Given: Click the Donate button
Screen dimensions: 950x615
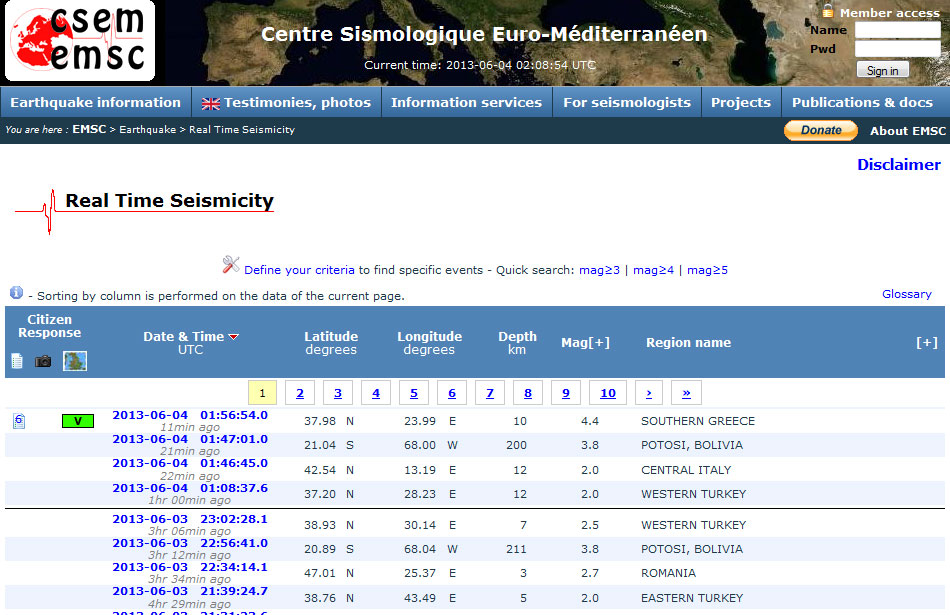Looking at the screenshot, I should [x=820, y=130].
